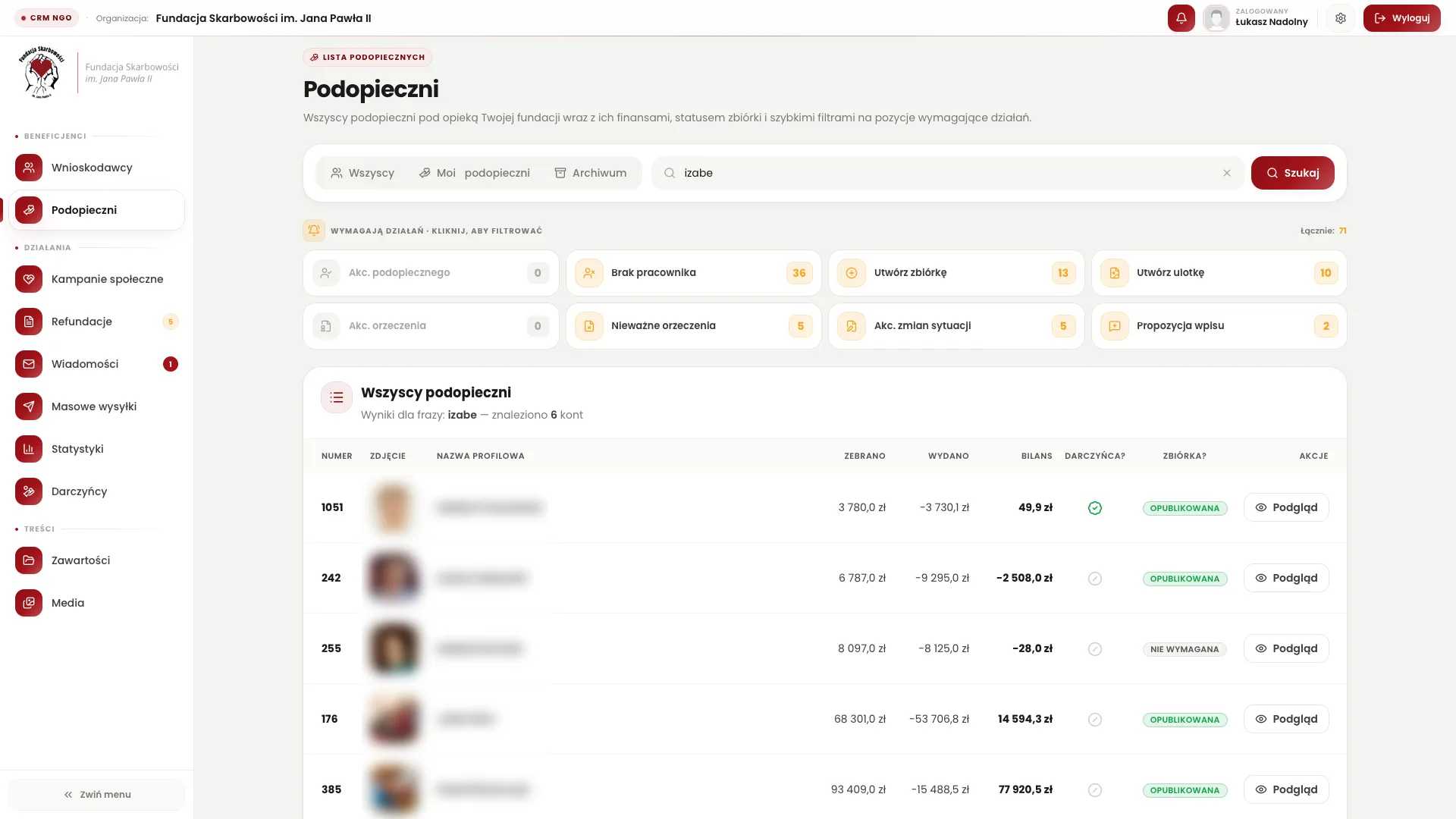
Task: Click OPUBLIKOWANA badge in row 176
Action: pos(1185,720)
